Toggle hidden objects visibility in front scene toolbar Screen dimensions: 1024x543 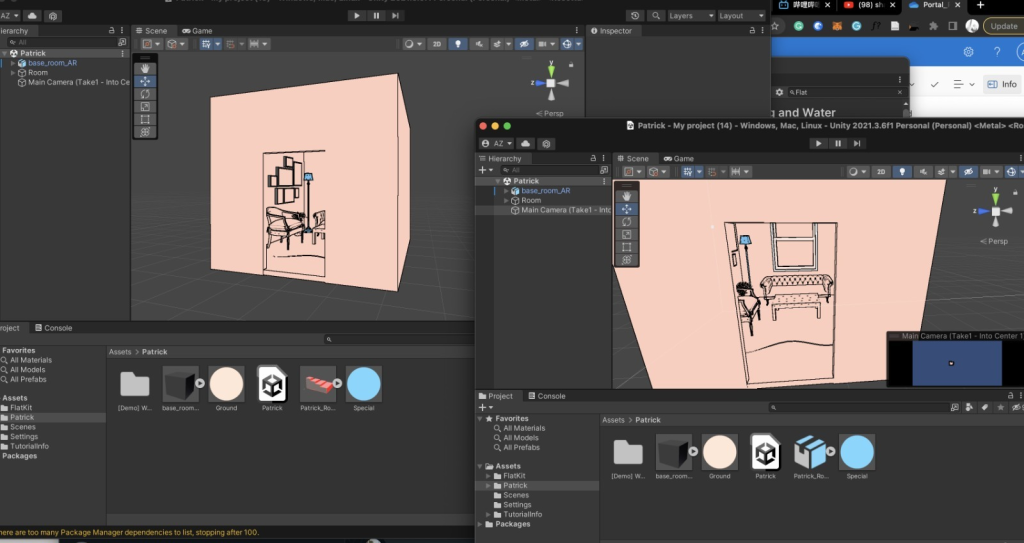tap(968, 172)
